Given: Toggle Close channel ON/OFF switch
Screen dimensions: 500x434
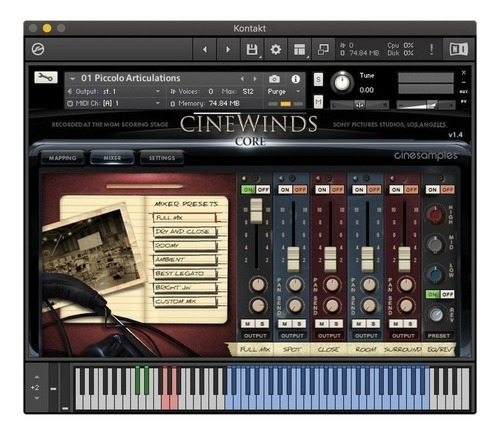Looking at the screenshot, I should coord(329,190).
